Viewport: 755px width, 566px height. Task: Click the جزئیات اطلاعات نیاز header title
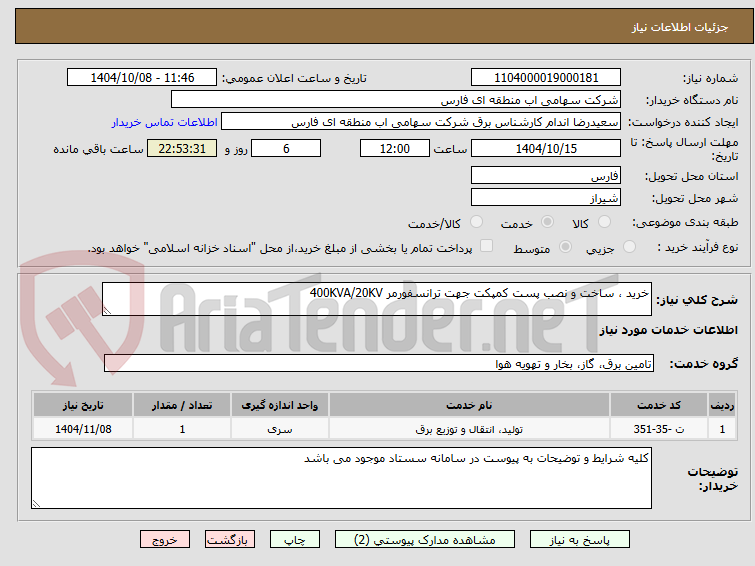[x=680, y=27]
